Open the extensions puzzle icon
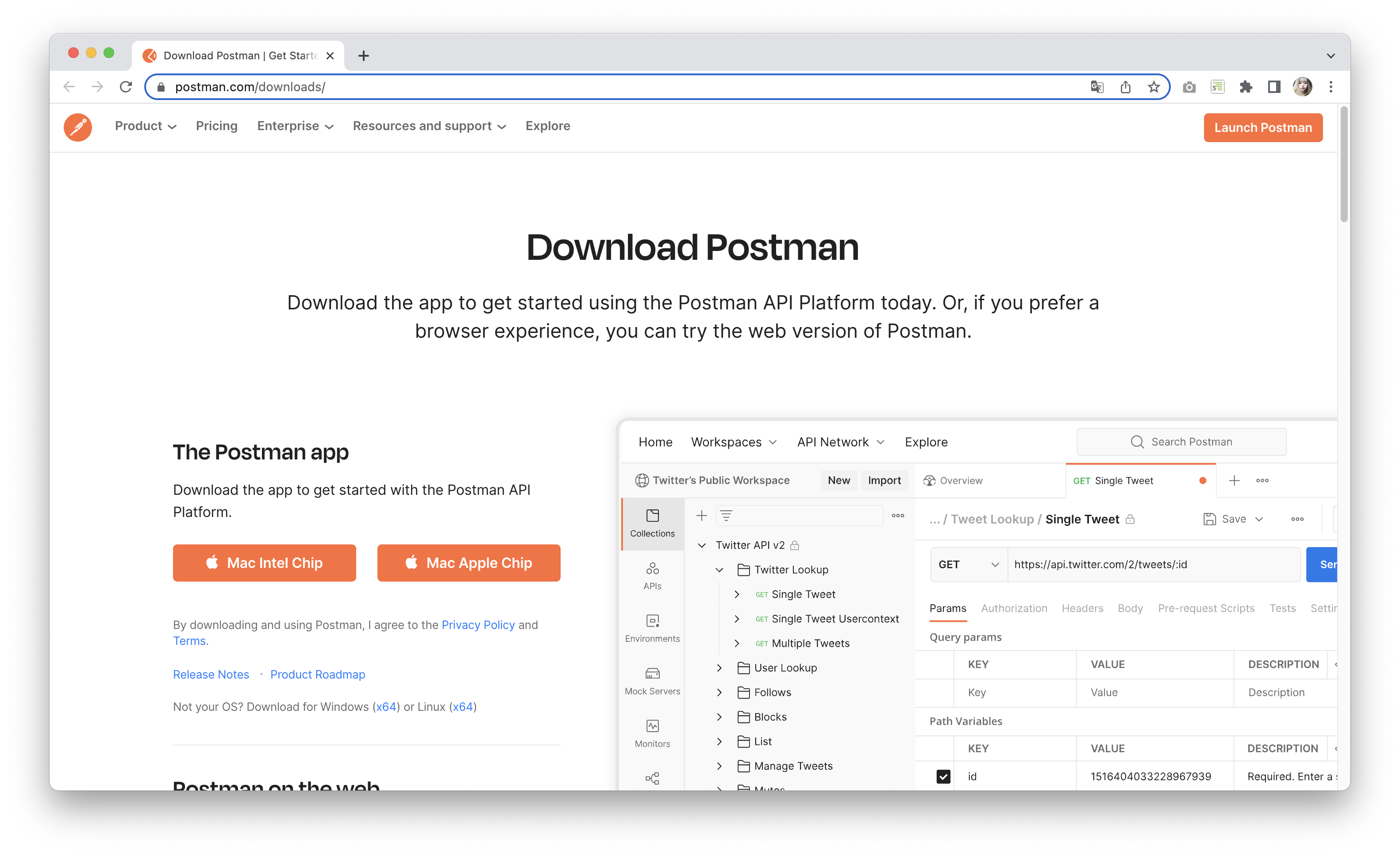Screen dimensions: 1400x856 pos(1246,86)
